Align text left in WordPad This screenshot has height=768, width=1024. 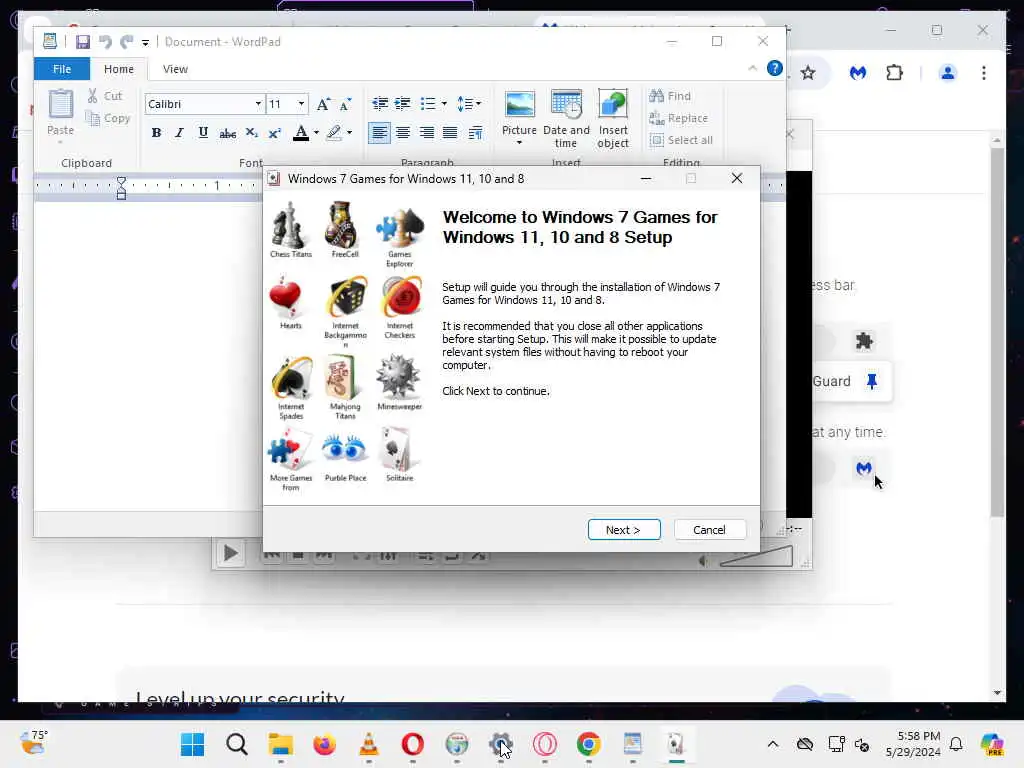379,133
